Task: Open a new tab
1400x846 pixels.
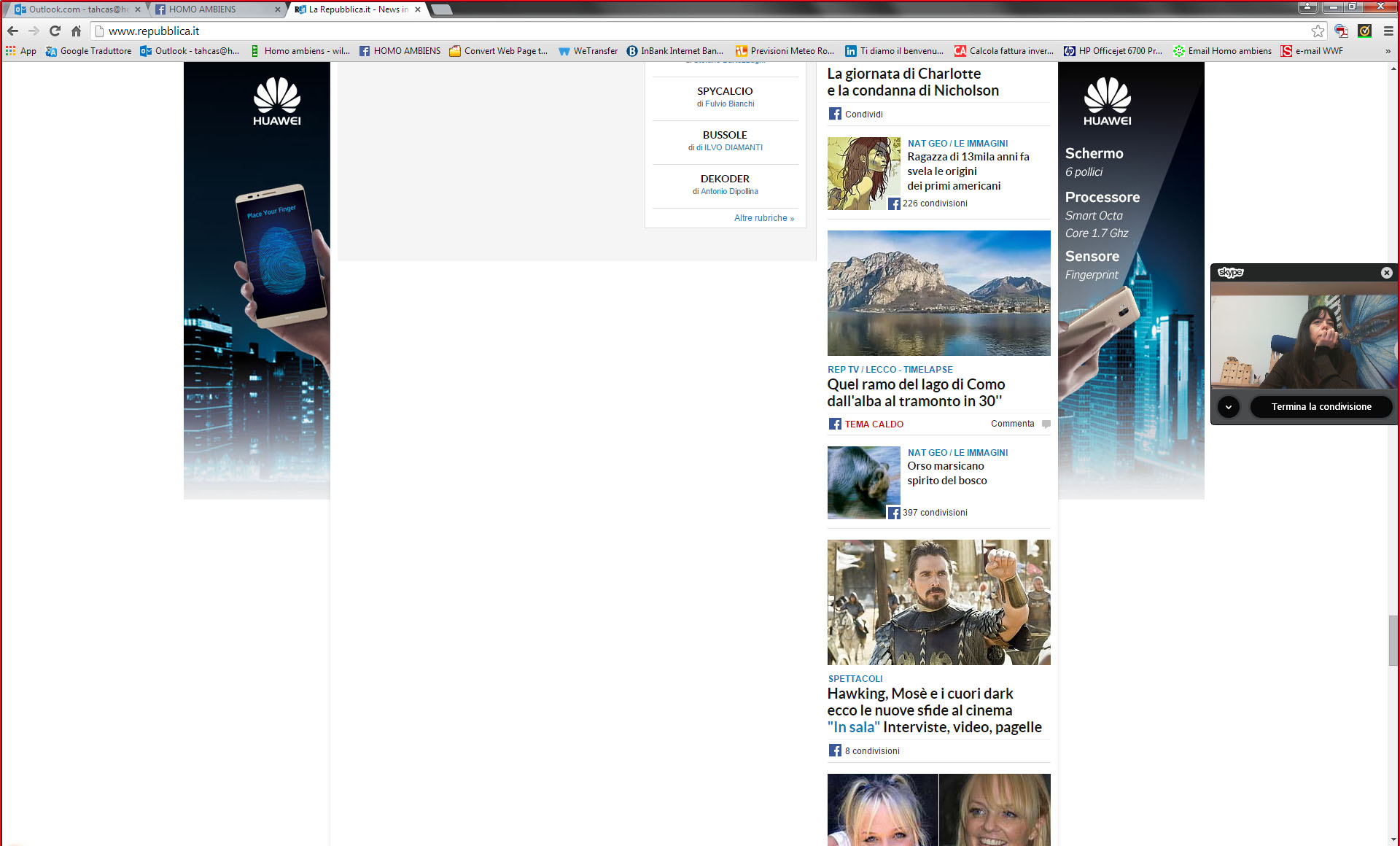Action: click(x=442, y=9)
